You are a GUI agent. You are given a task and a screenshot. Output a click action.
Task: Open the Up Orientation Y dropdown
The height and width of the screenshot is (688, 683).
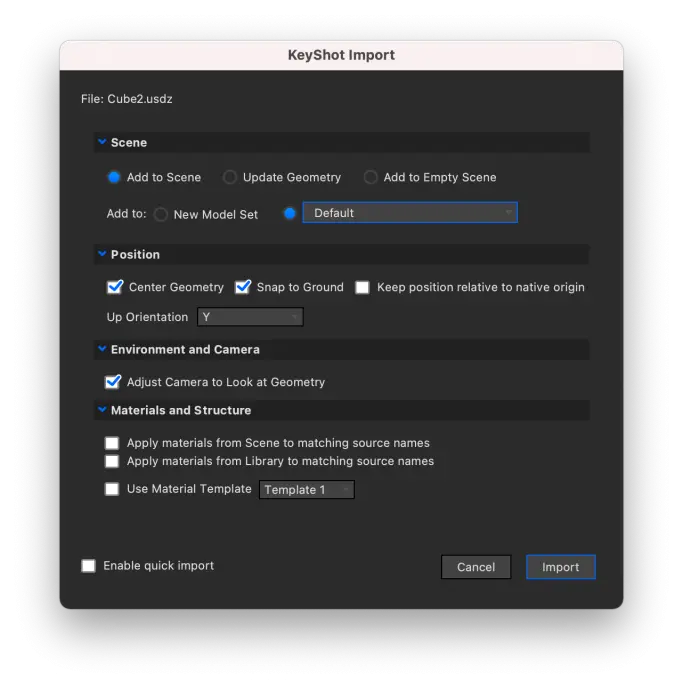pos(250,317)
